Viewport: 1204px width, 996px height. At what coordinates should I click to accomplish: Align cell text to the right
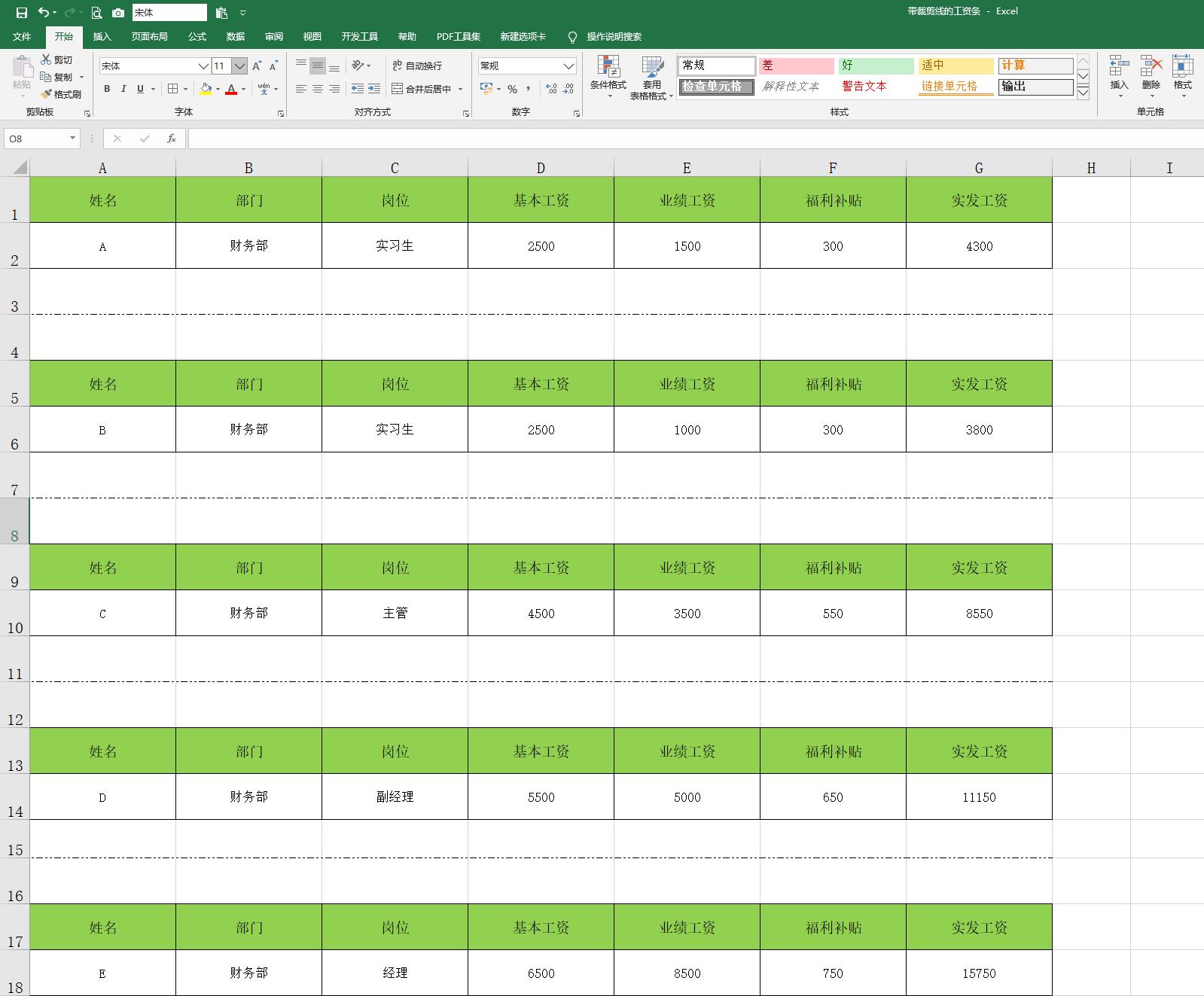334,89
